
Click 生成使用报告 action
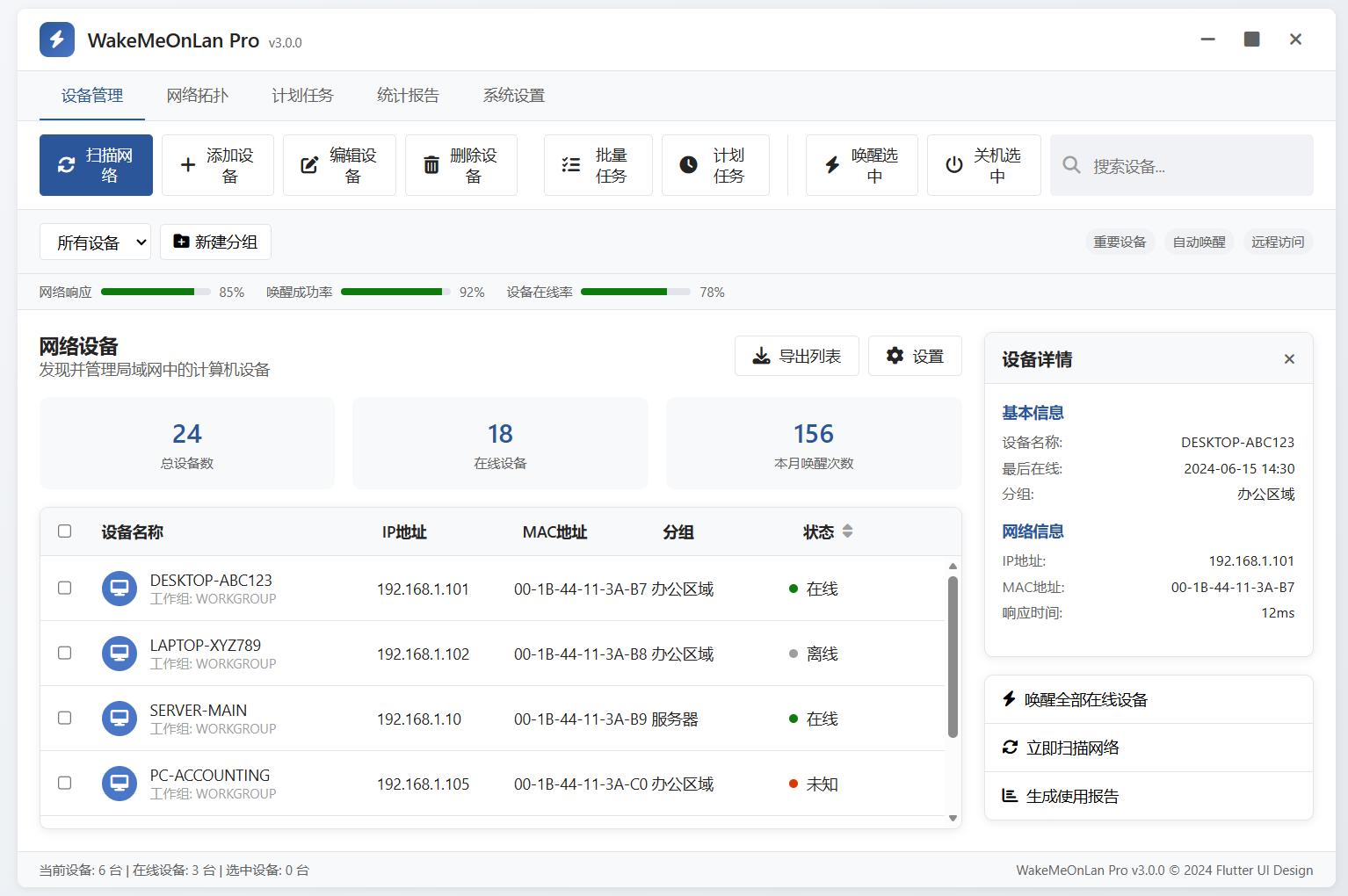pos(1149,796)
